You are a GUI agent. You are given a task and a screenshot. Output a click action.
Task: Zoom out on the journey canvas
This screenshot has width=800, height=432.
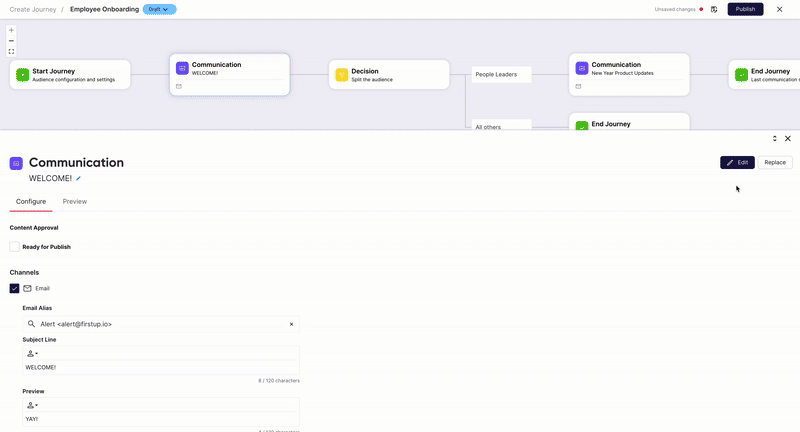coord(11,41)
